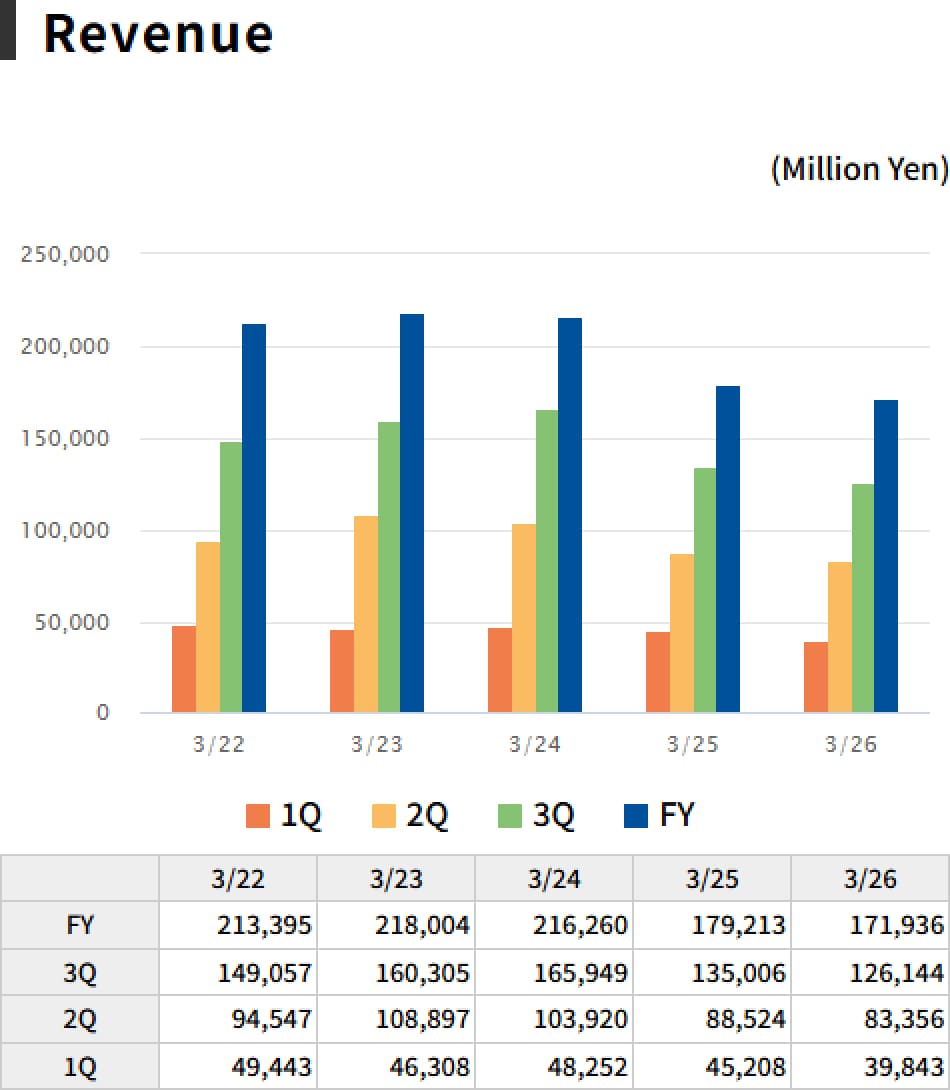
Task: Click the table cell 94,547
Action: click(x=238, y=1019)
